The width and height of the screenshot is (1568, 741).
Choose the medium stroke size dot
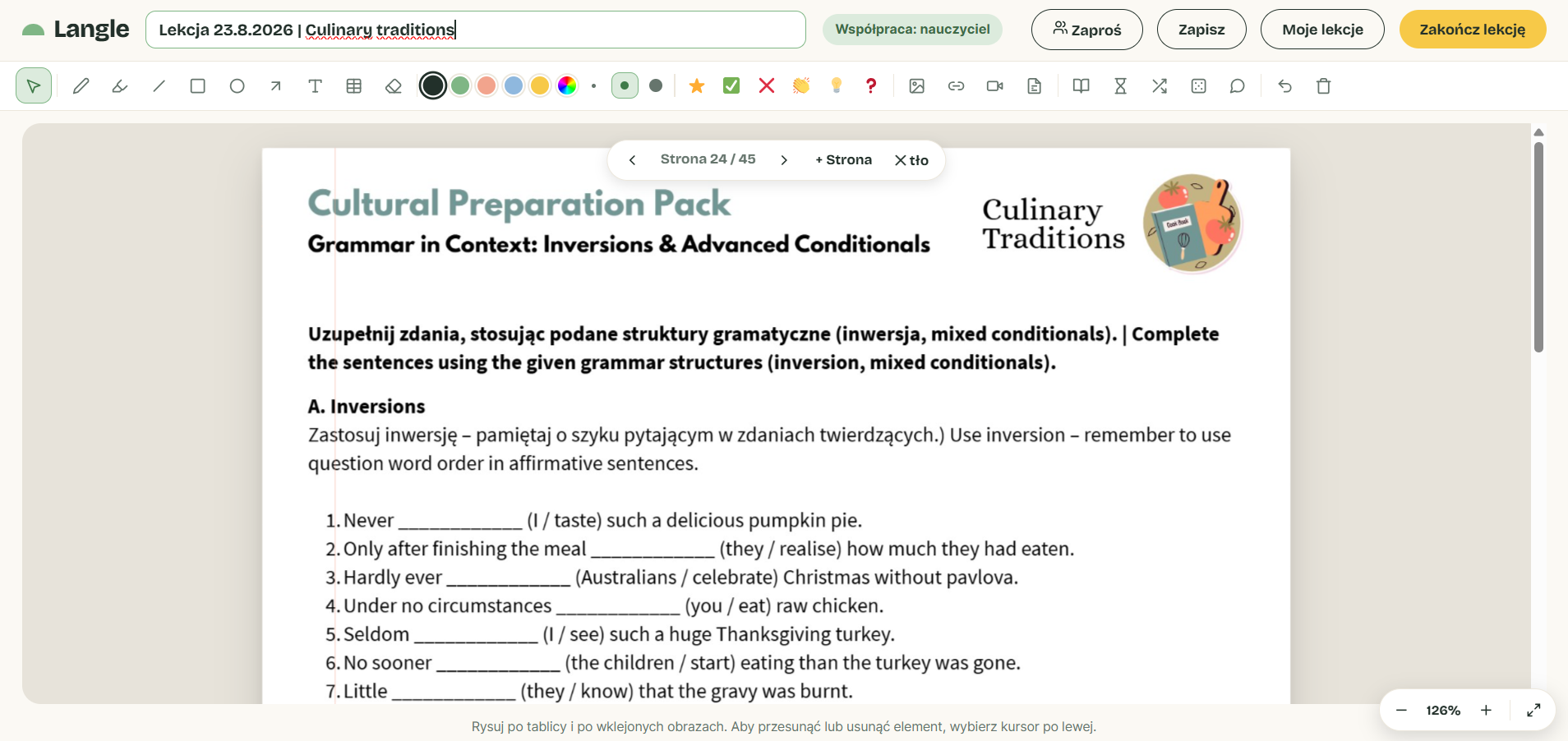[625, 85]
